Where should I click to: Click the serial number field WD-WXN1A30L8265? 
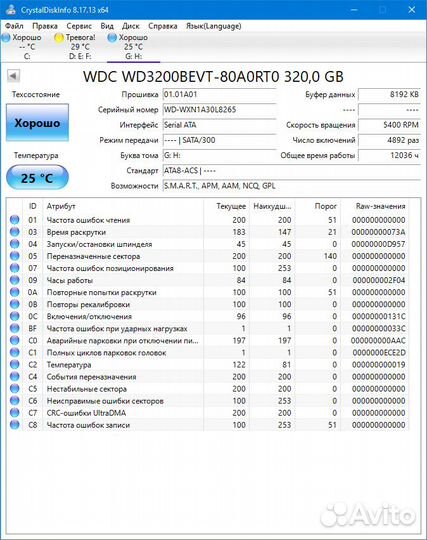219,110
